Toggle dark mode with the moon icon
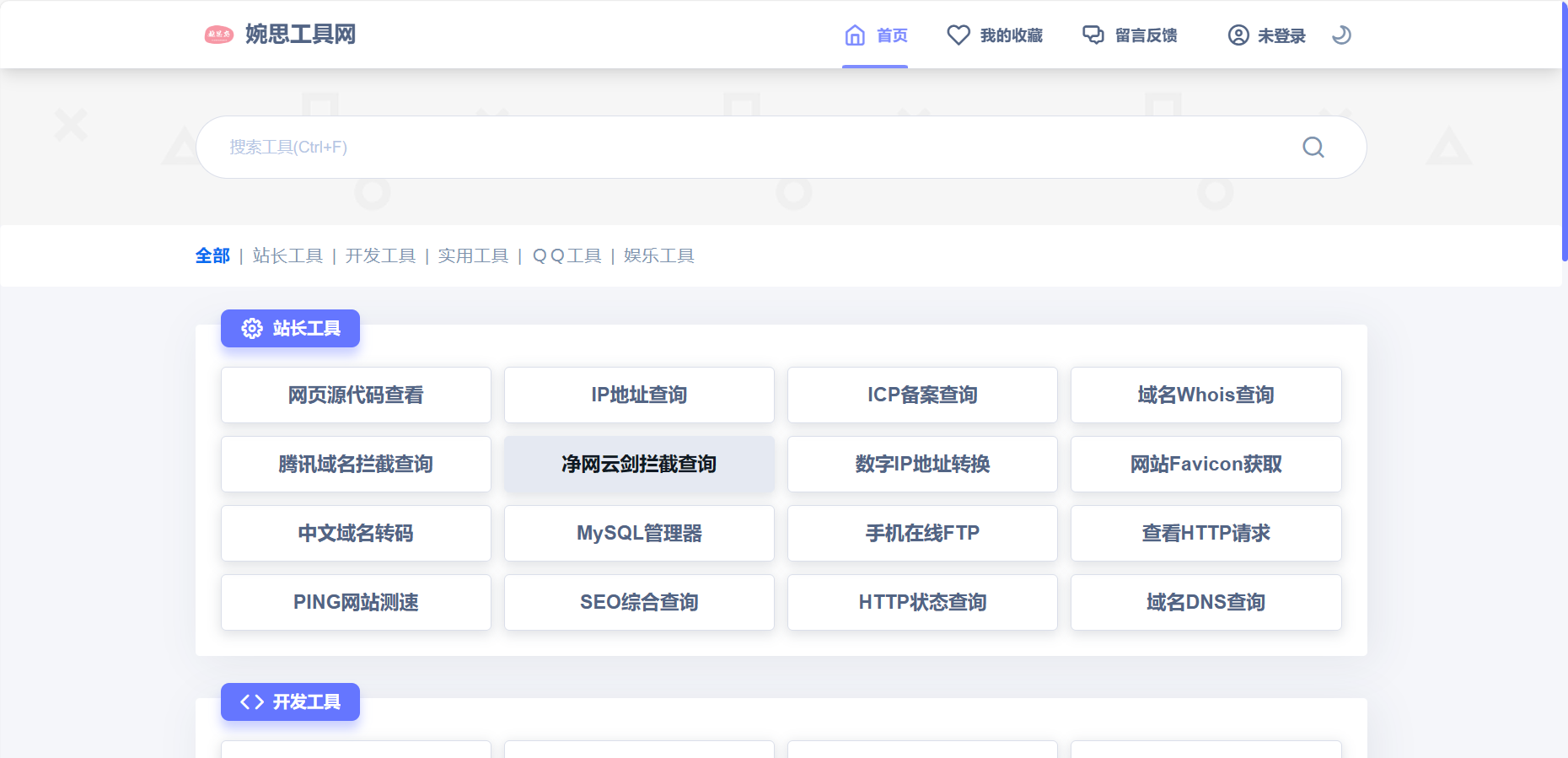 1341,35
